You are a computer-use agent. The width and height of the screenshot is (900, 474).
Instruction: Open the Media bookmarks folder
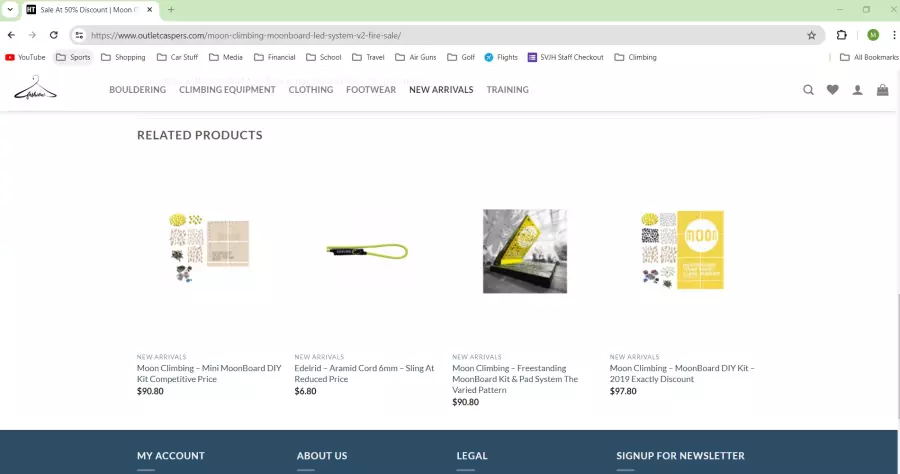pyautogui.click(x=226, y=57)
